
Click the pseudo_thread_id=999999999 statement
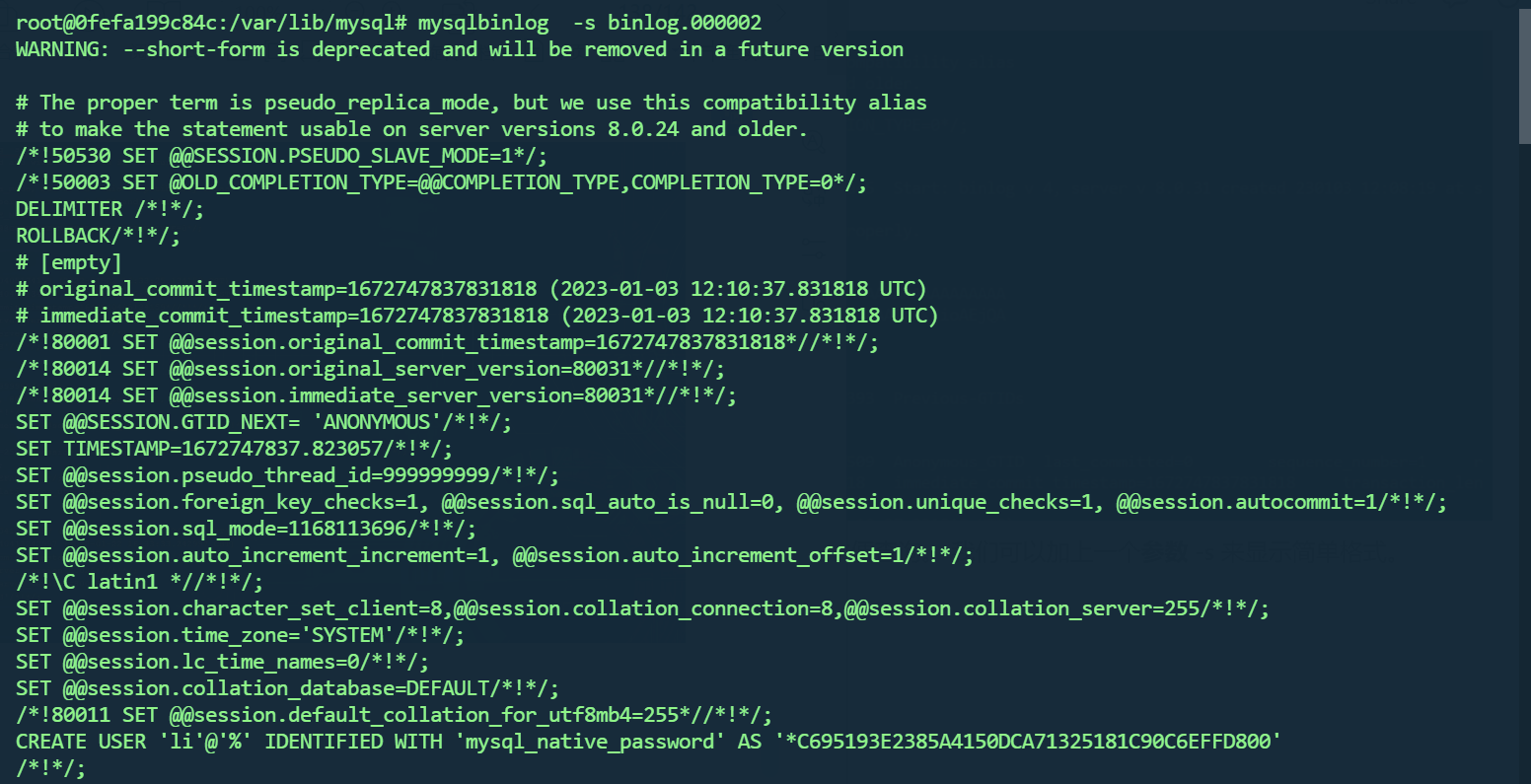click(287, 475)
